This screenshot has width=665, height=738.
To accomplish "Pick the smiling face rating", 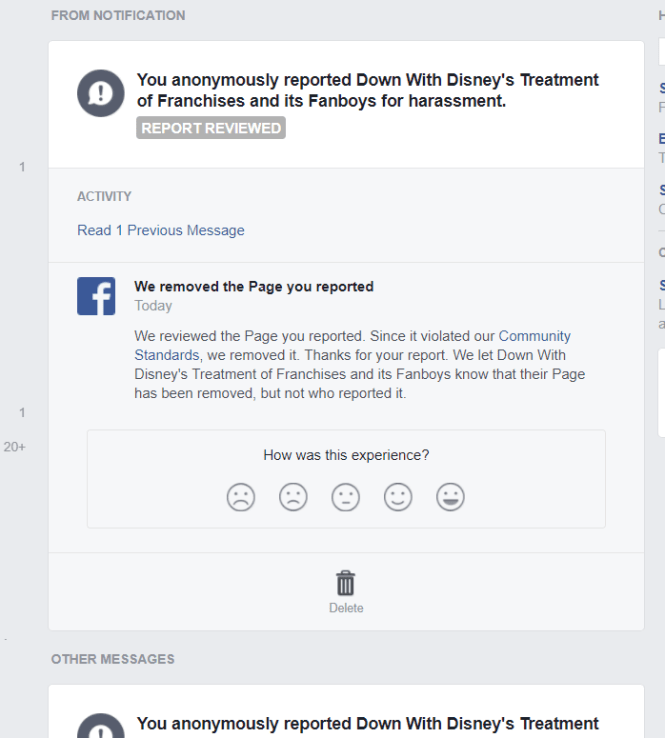I will tap(398, 497).
